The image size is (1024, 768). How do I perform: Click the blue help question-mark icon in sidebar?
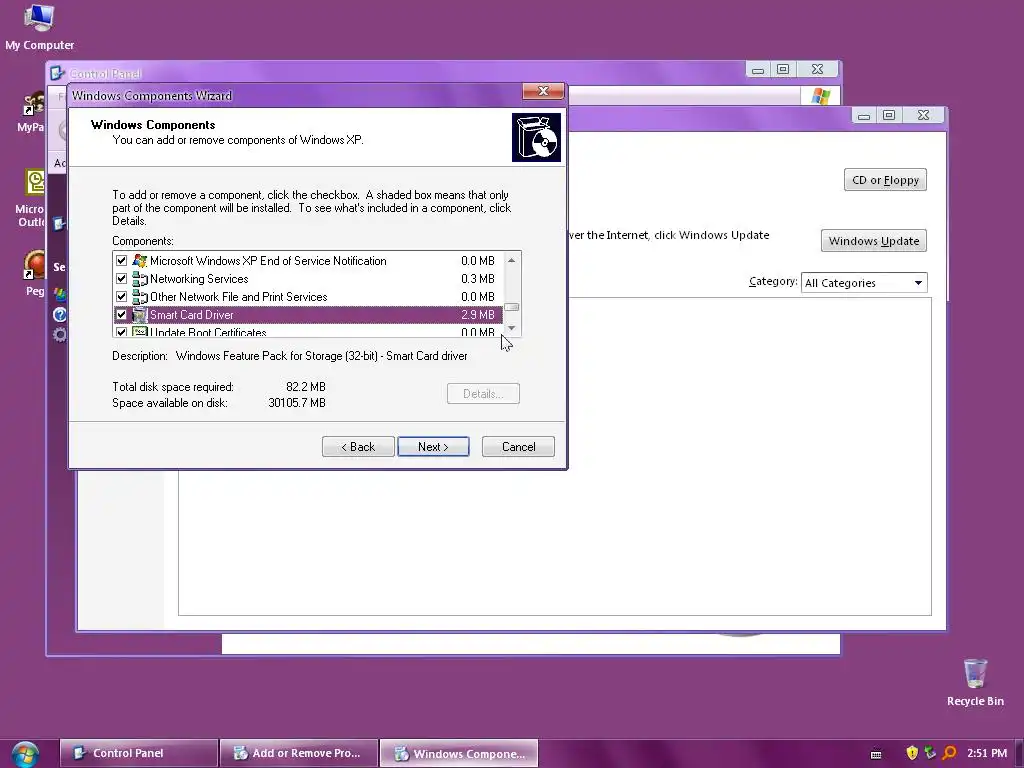[59, 315]
